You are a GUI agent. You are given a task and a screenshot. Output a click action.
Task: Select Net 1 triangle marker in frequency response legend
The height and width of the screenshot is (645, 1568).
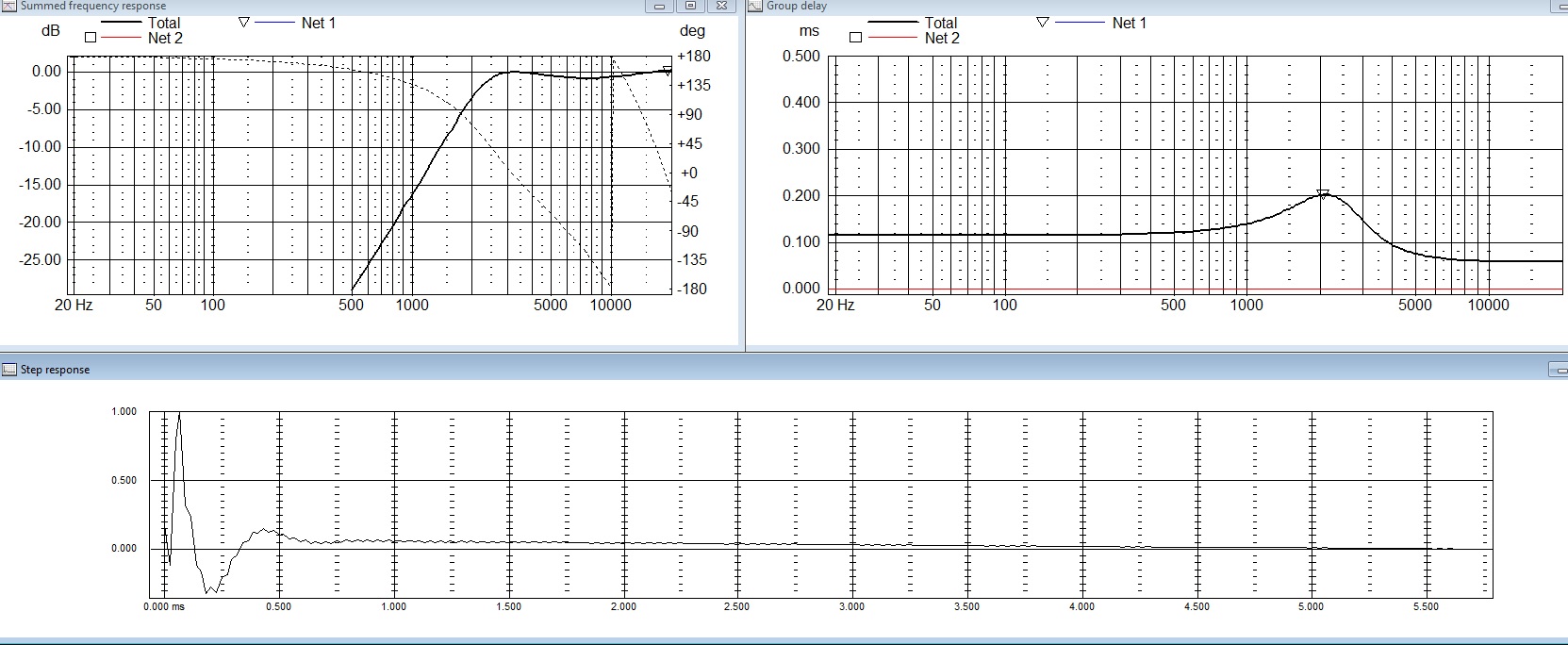243,23
